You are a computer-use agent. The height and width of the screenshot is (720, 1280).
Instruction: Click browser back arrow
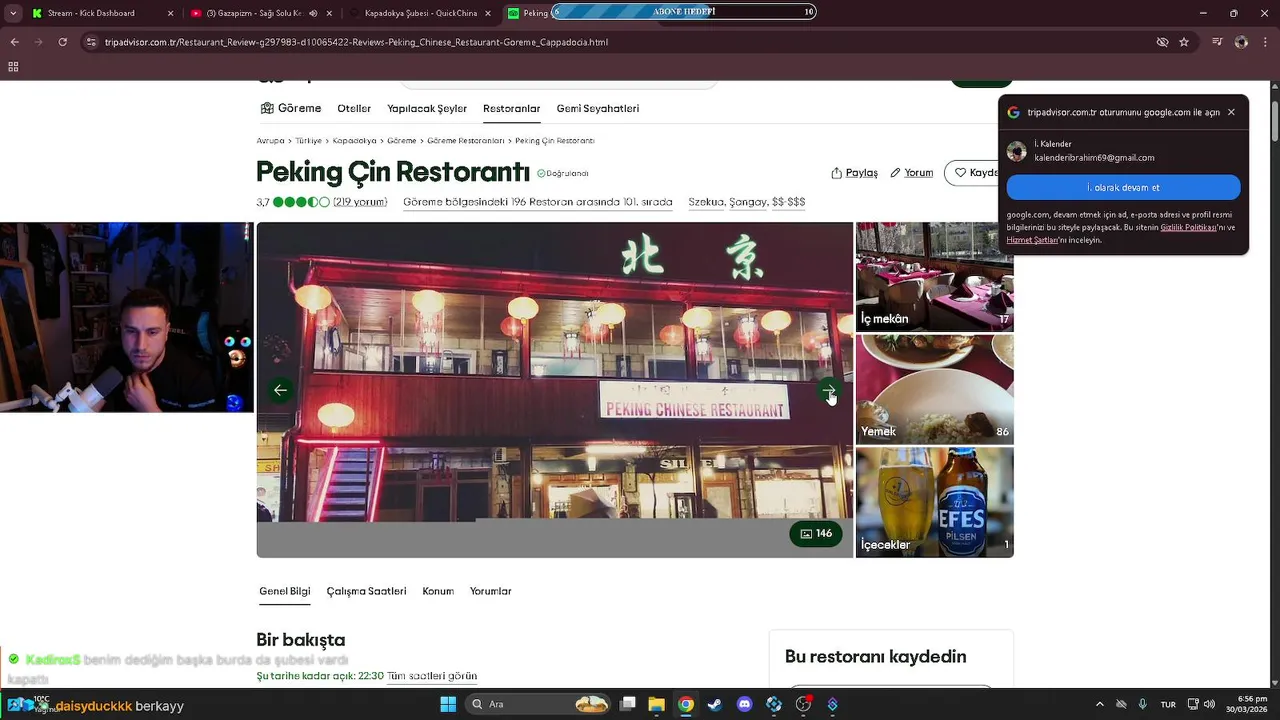14,42
